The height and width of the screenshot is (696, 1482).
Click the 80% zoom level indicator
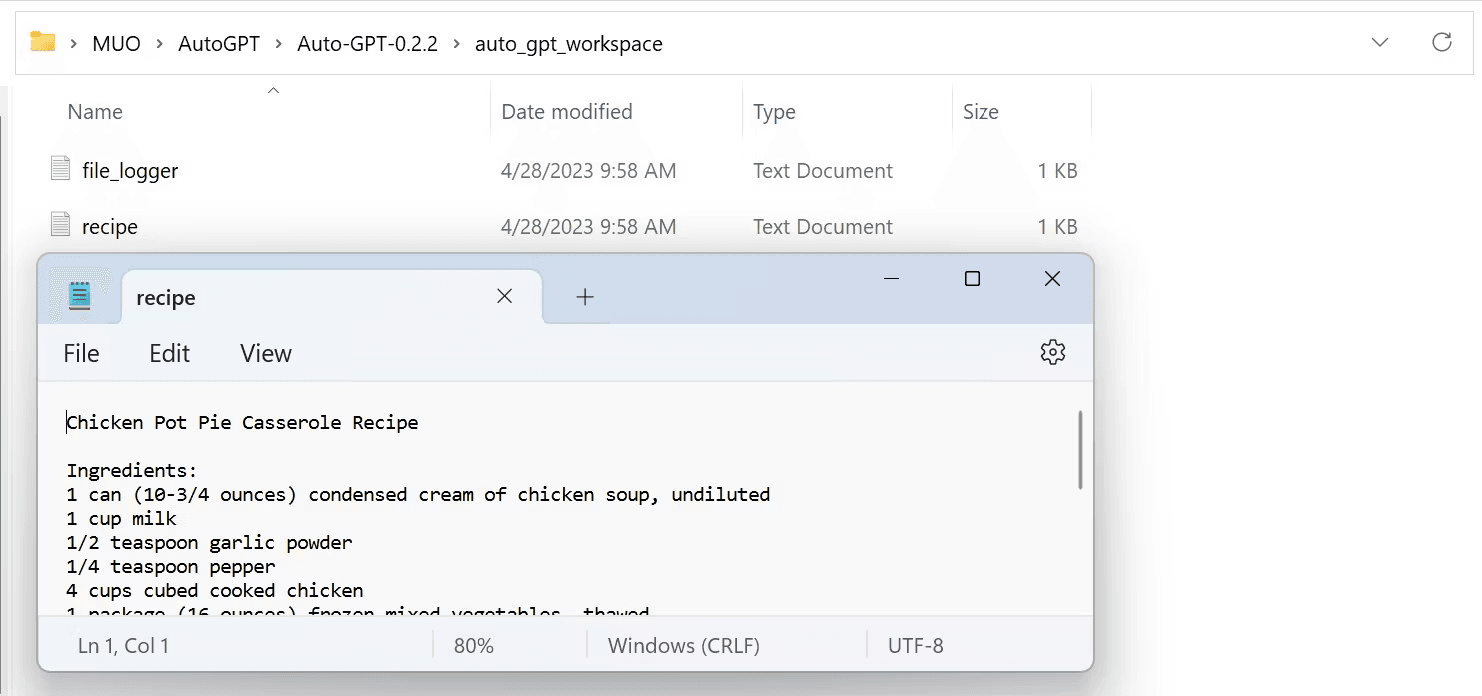472,645
